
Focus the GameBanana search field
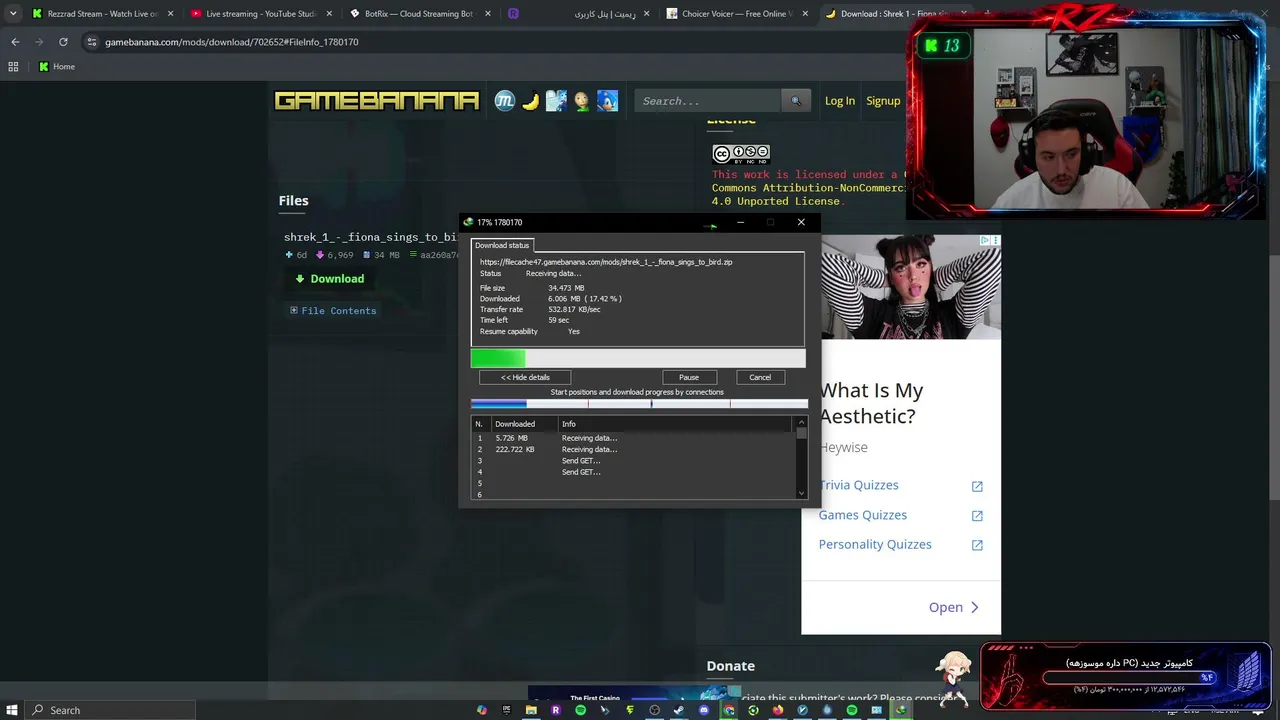click(708, 101)
